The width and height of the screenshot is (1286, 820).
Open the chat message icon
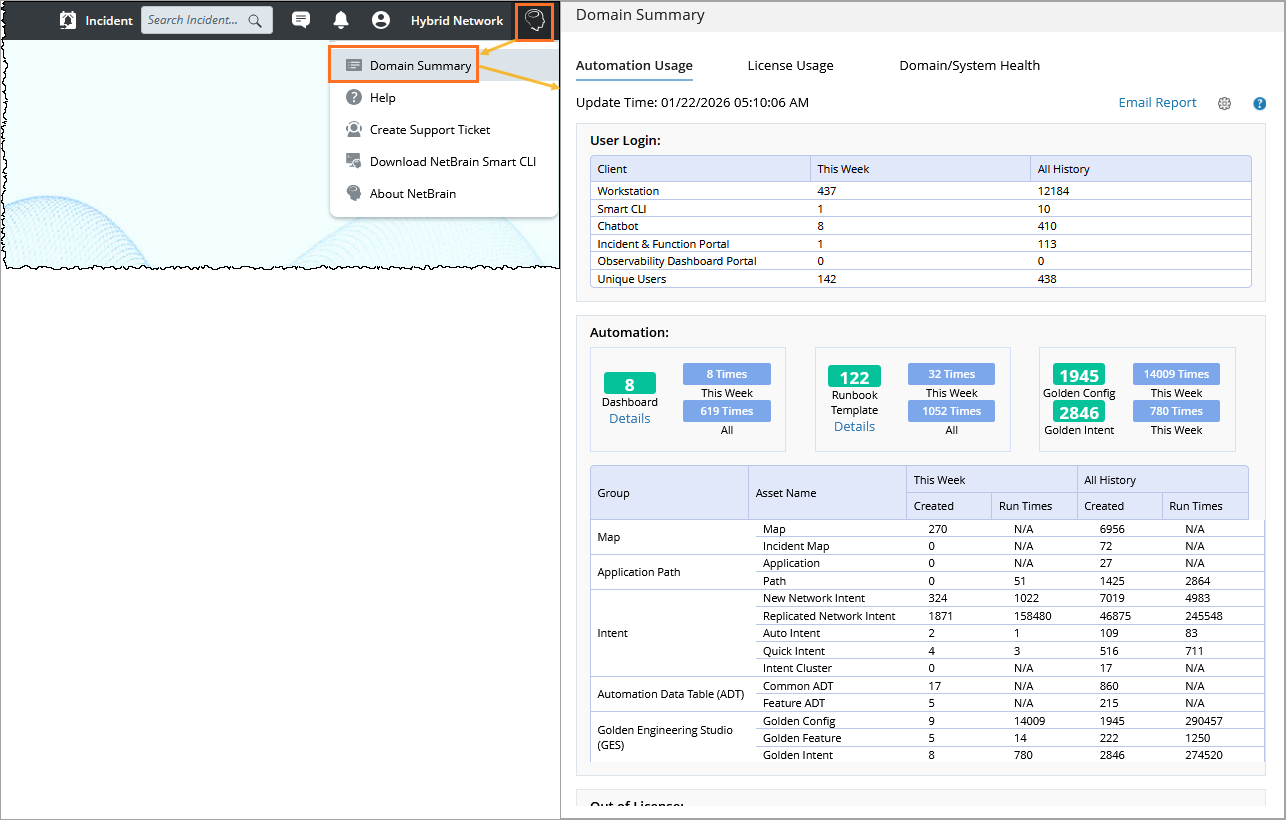pos(300,20)
